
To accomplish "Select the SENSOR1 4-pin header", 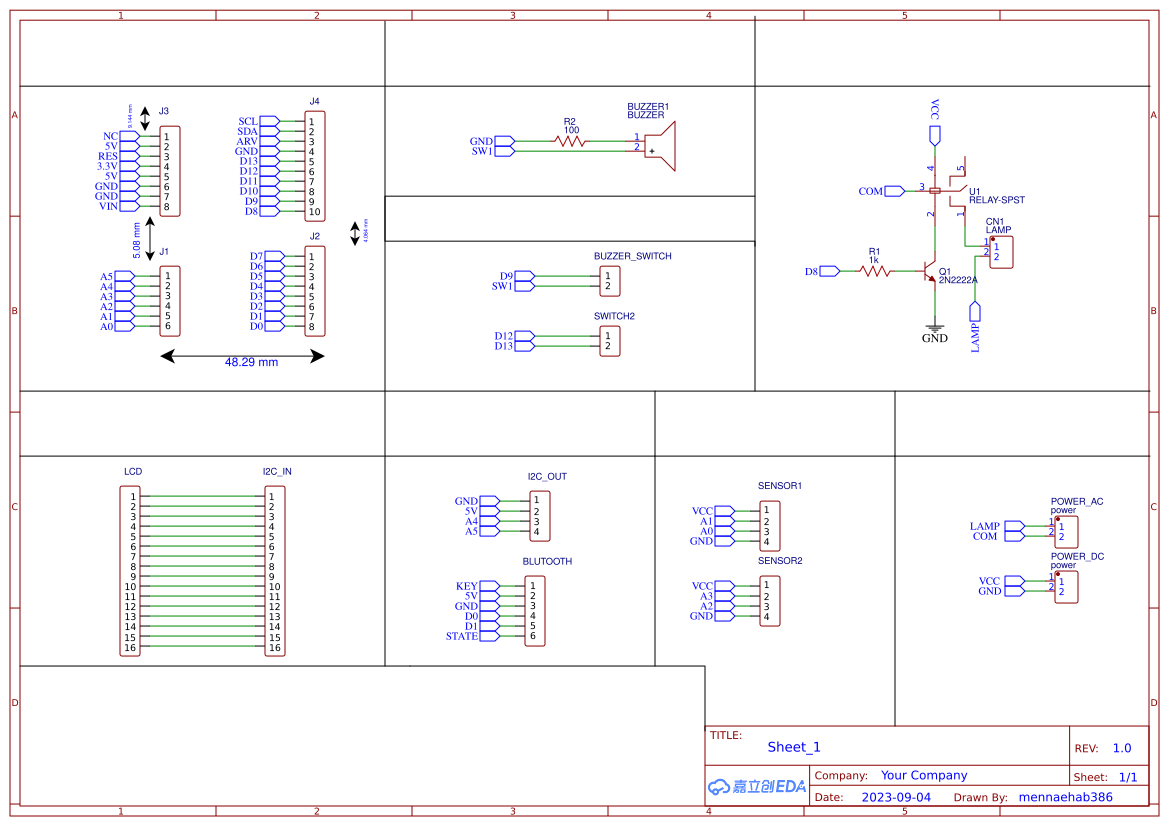I will pos(769,526).
